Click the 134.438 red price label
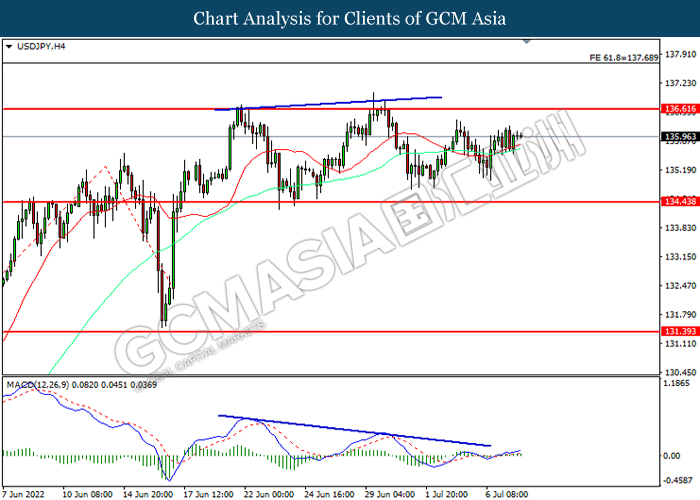The width and height of the screenshot is (700, 500). (x=680, y=202)
